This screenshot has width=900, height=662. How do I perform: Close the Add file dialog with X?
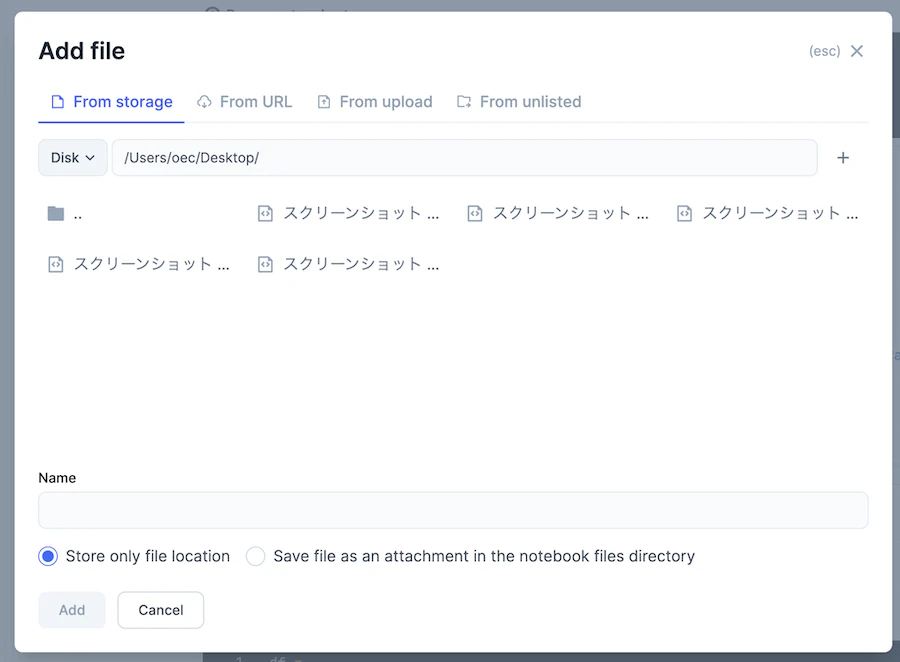click(856, 51)
